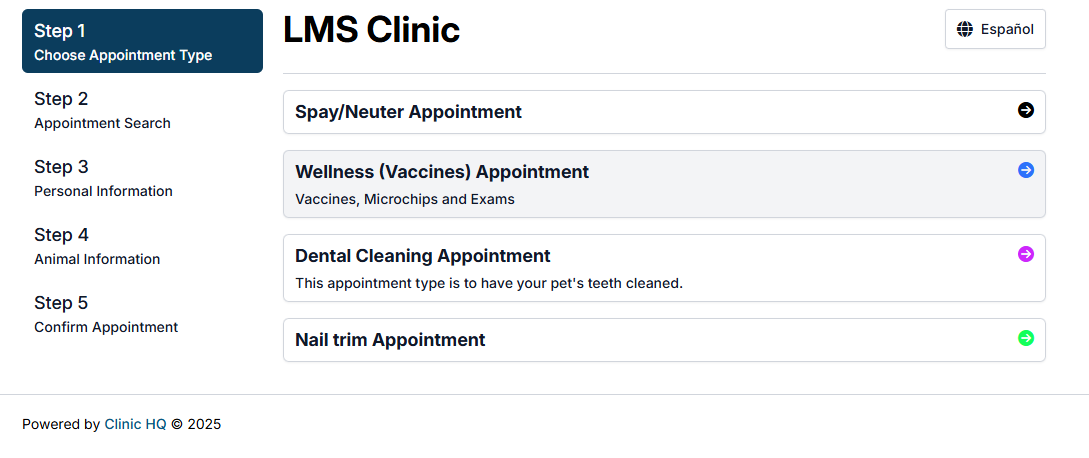This screenshot has height=458, width=1089.
Task: Click the purple arrow on Dental Cleaning
Action: pos(1026,254)
